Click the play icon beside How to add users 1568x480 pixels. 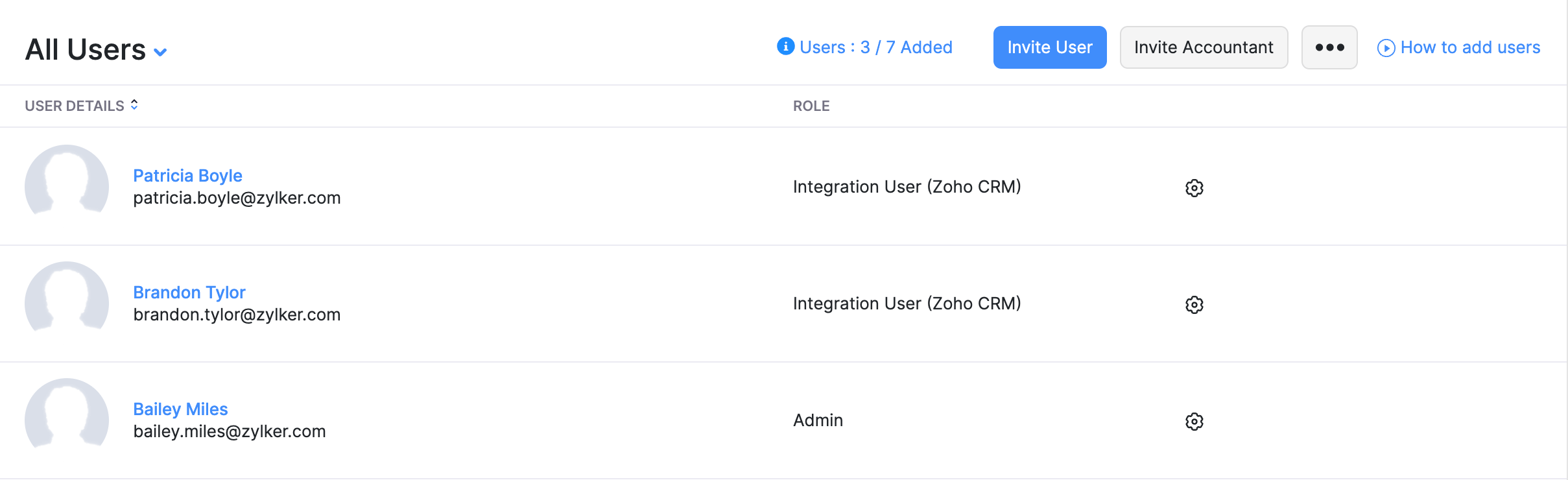[x=1386, y=48]
